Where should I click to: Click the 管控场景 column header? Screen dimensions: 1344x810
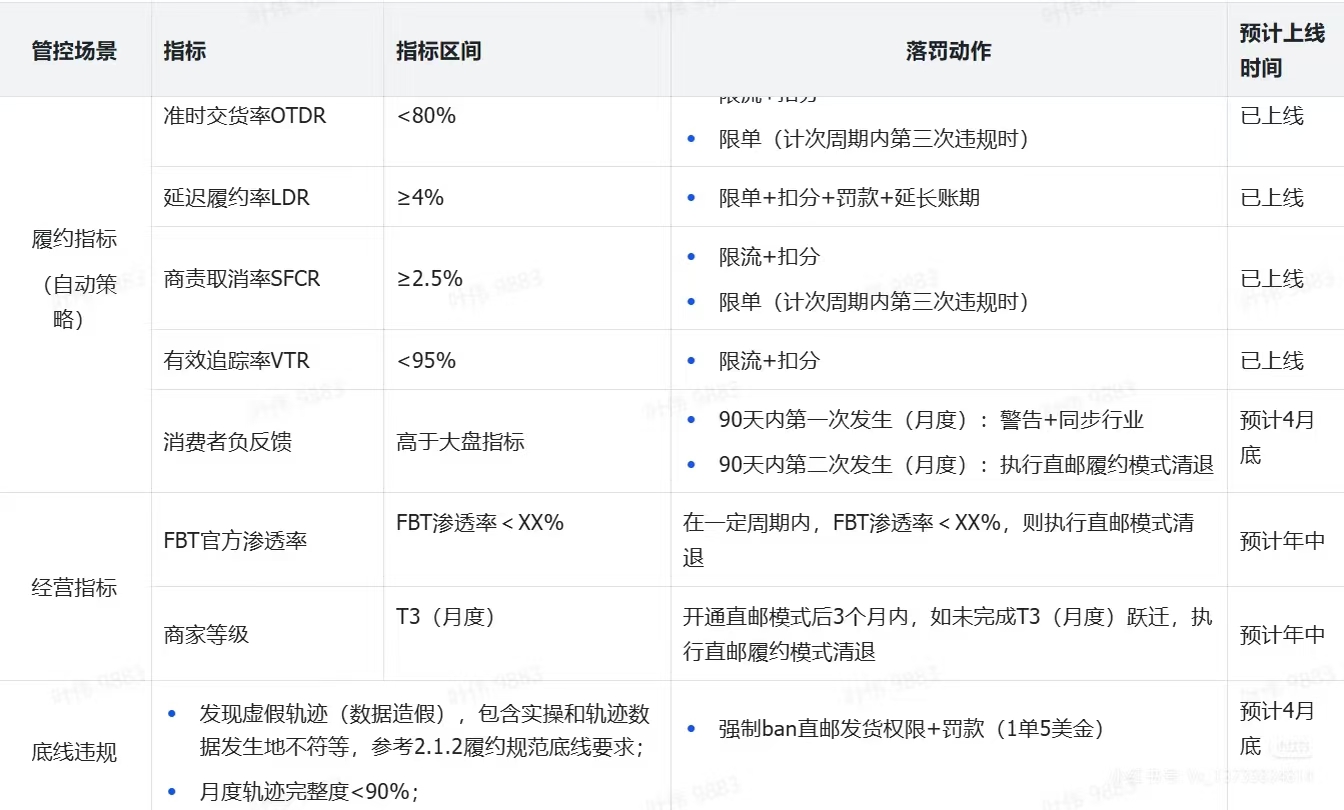click(x=74, y=51)
